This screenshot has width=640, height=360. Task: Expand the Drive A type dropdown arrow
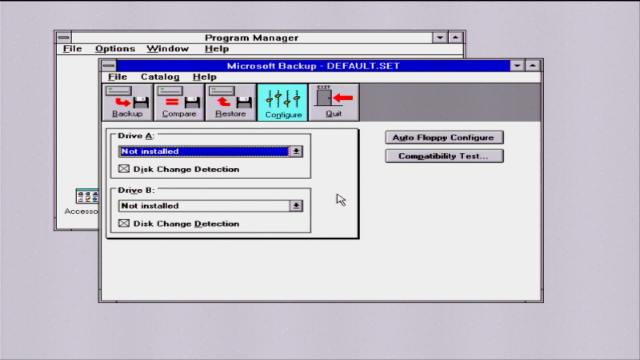coord(296,151)
